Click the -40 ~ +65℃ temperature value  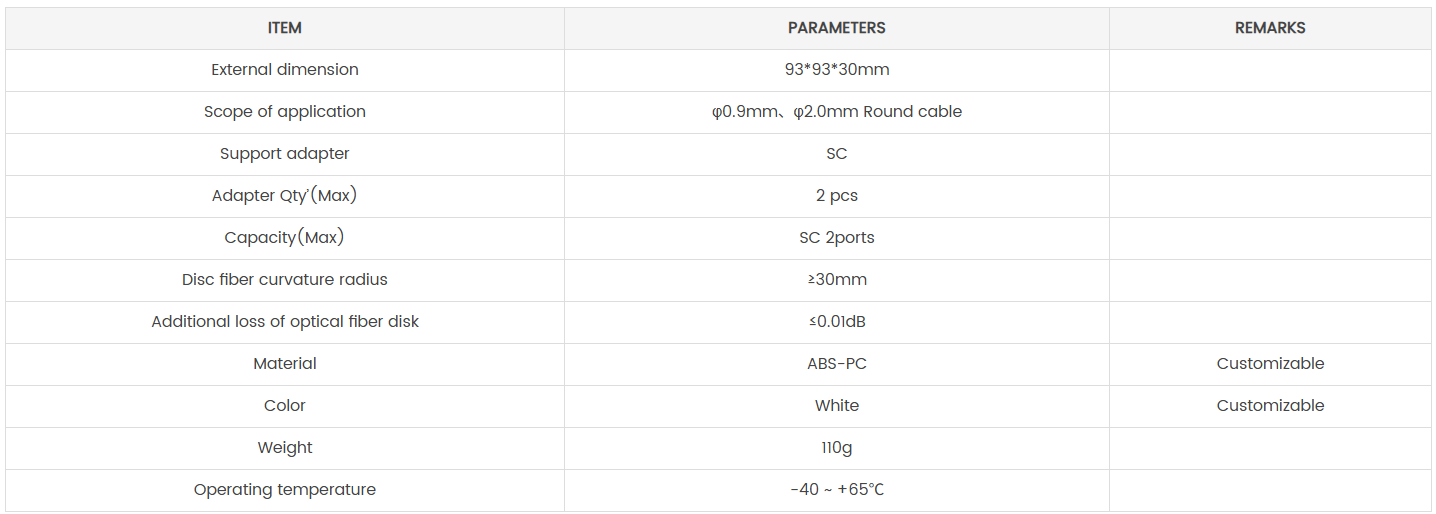pos(836,490)
